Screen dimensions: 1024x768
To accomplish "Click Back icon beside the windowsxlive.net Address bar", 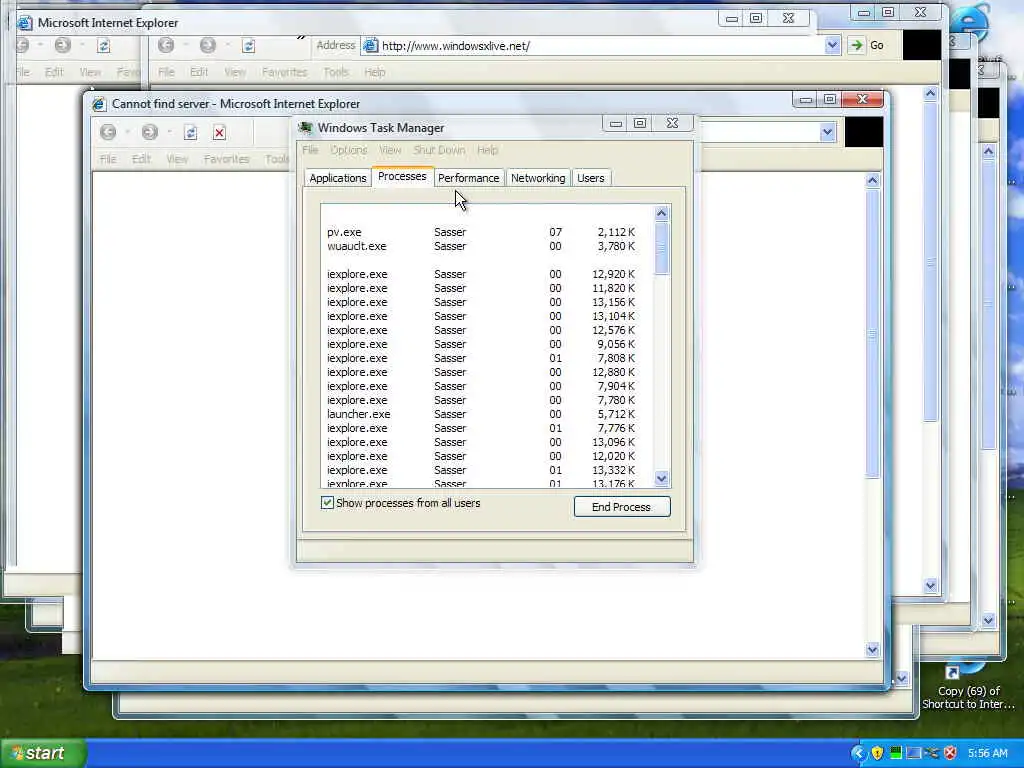I will 166,45.
